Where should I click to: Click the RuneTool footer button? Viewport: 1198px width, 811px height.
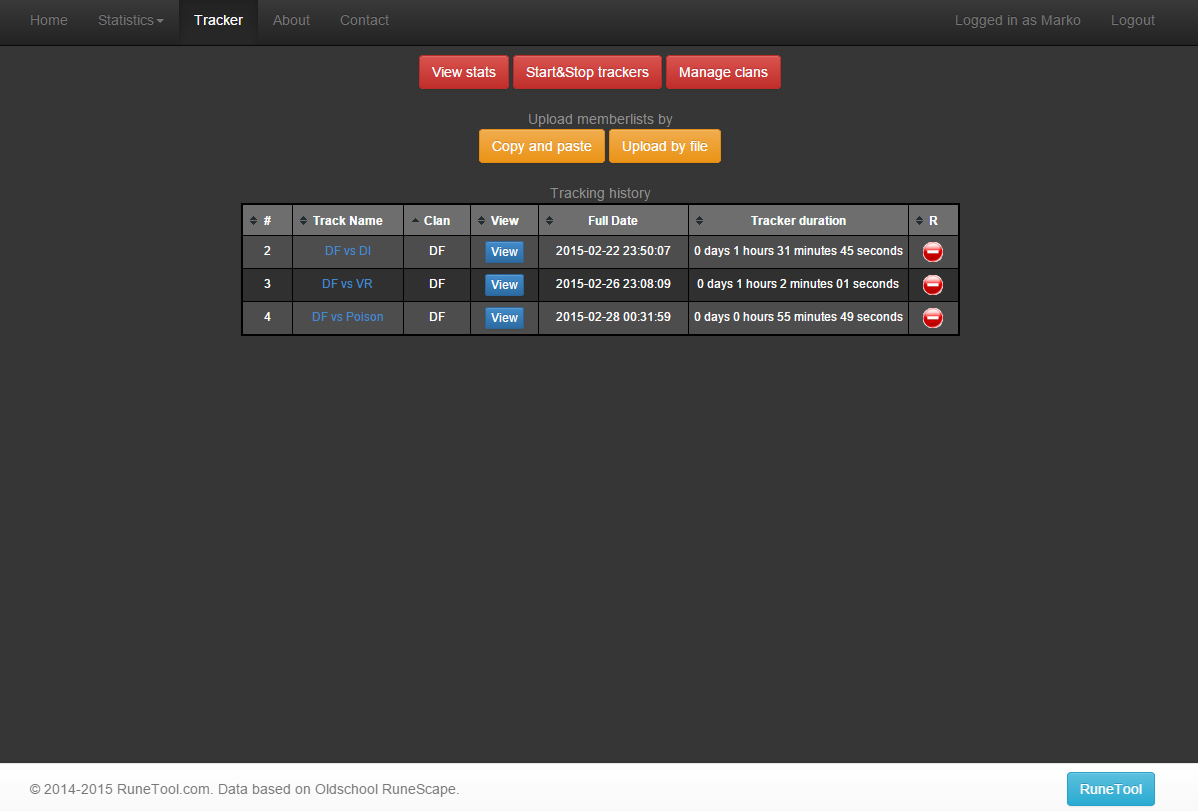(1110, 789)
